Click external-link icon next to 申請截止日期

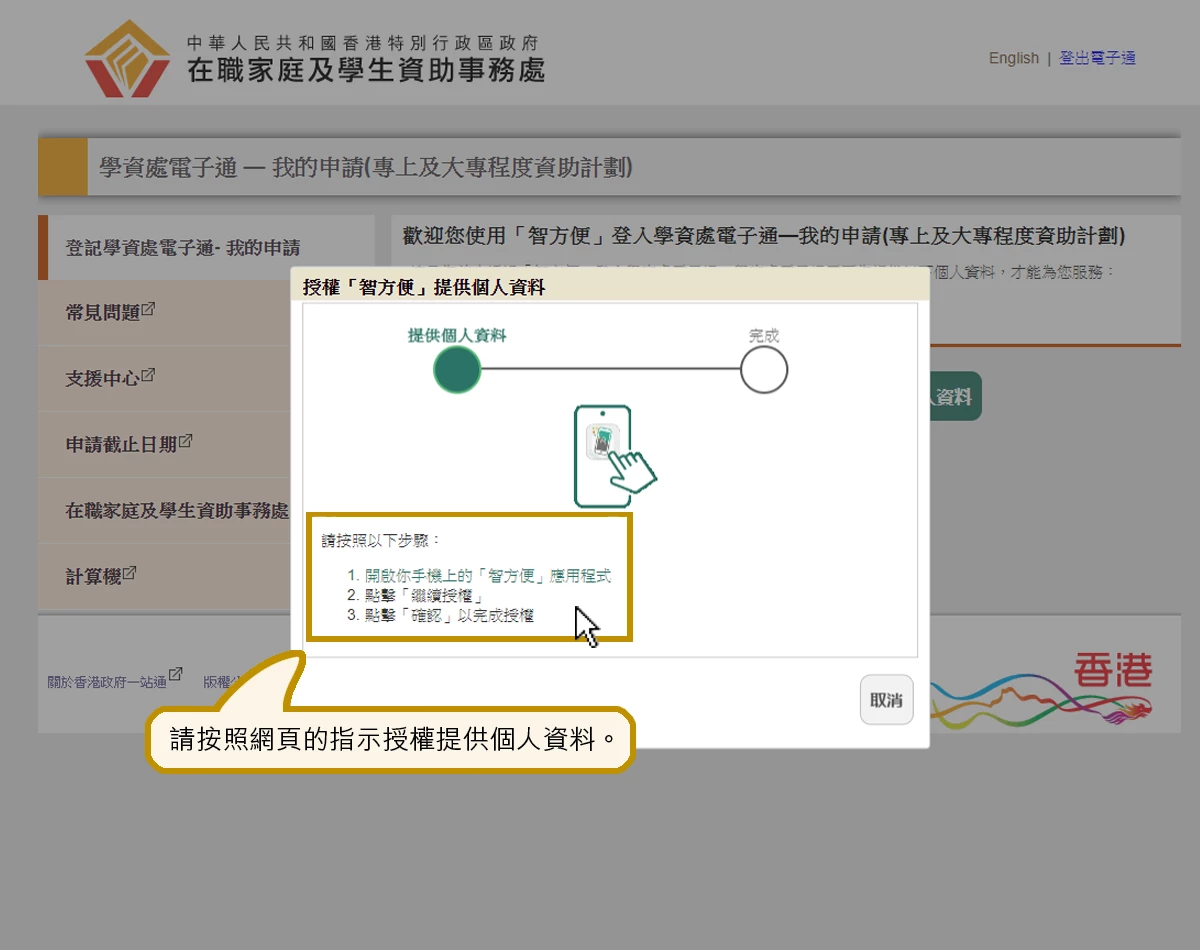click(185, 440)
